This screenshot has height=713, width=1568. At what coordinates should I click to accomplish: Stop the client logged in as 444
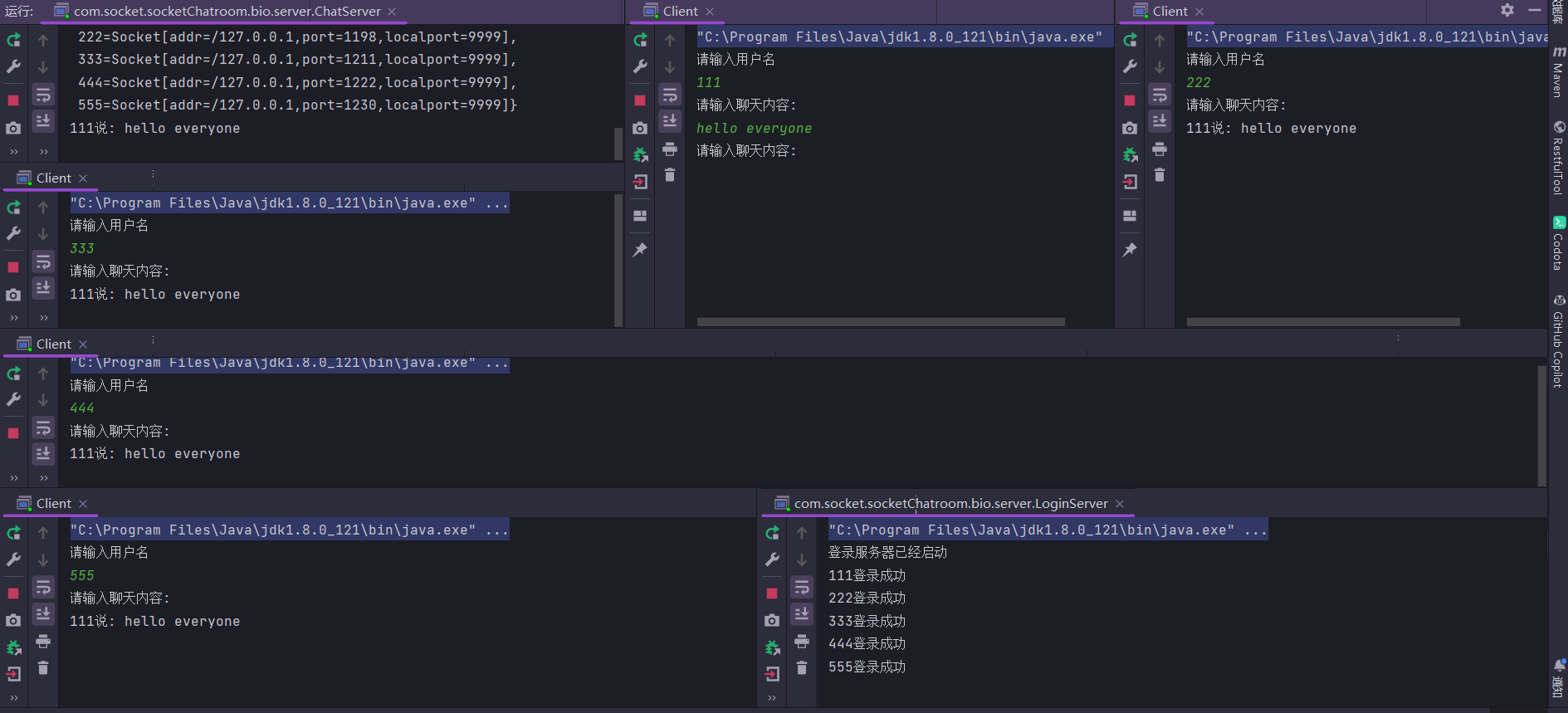tap(13, 433)
